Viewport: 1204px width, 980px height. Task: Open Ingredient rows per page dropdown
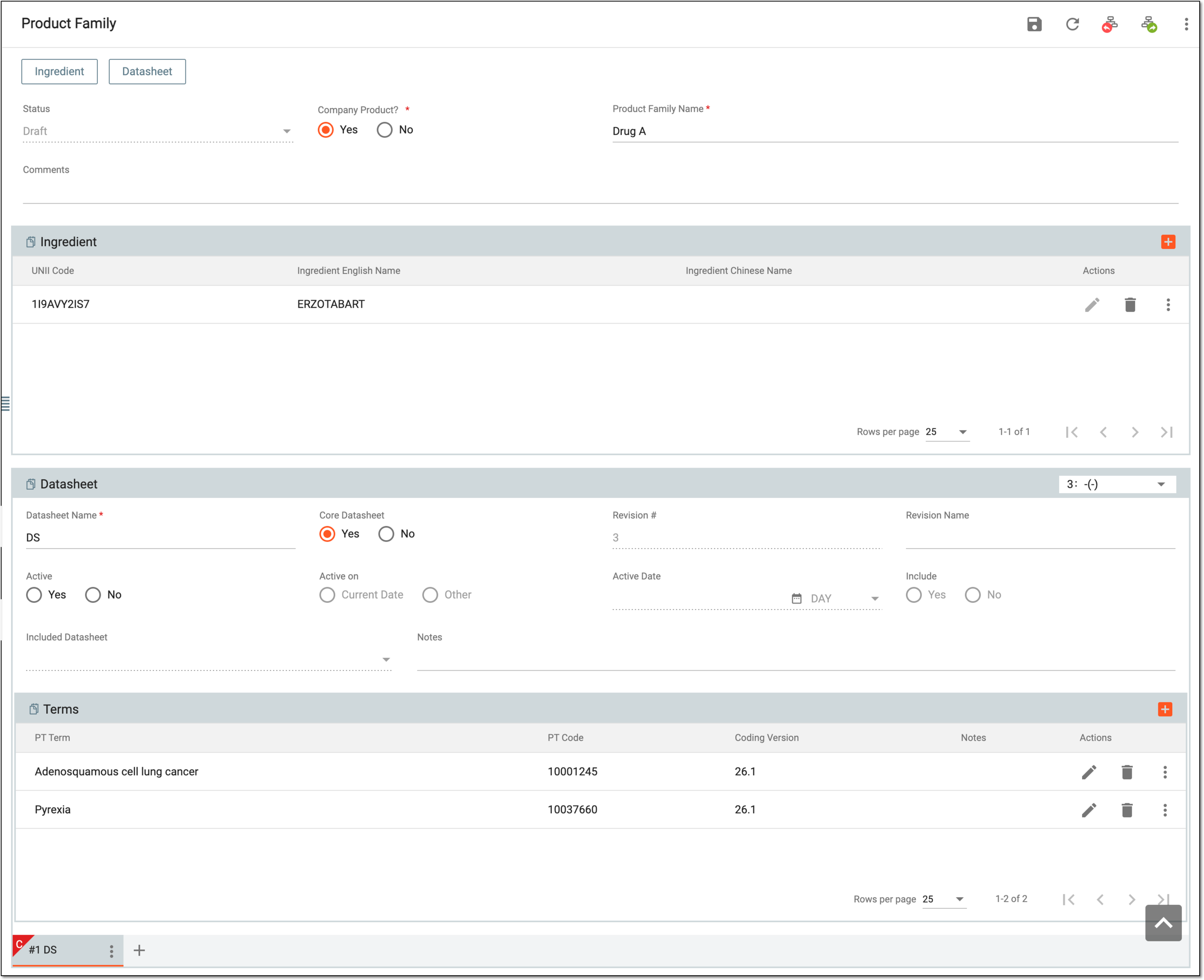(x=947, y=432)
